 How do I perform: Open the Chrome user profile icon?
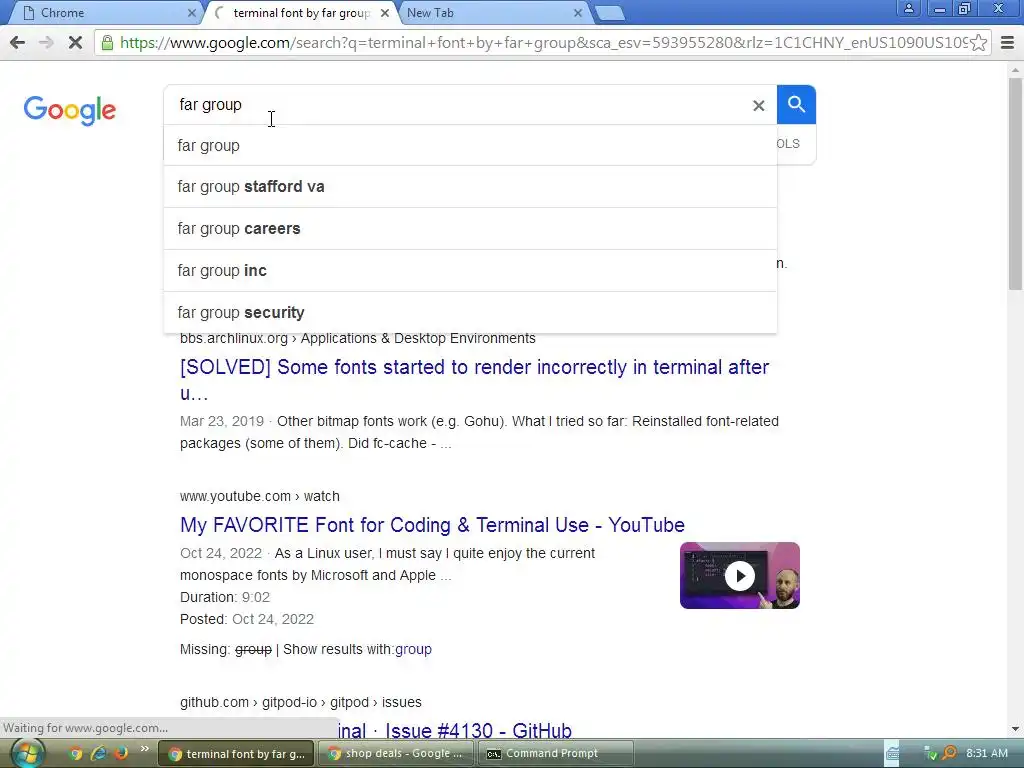(x=908, y=8)
